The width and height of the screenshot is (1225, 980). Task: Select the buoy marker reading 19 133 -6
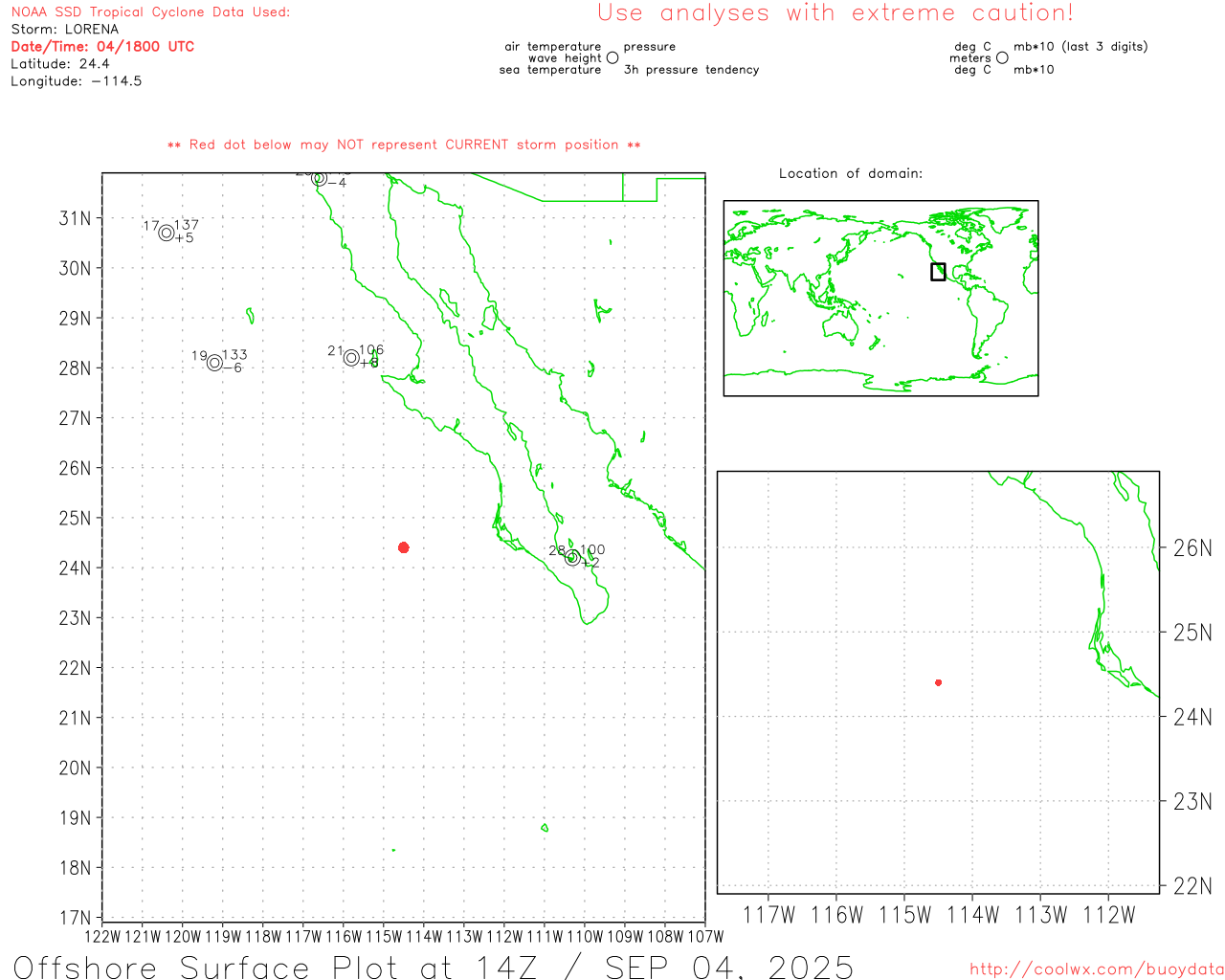pyautogui.click(x=214, y=363)
